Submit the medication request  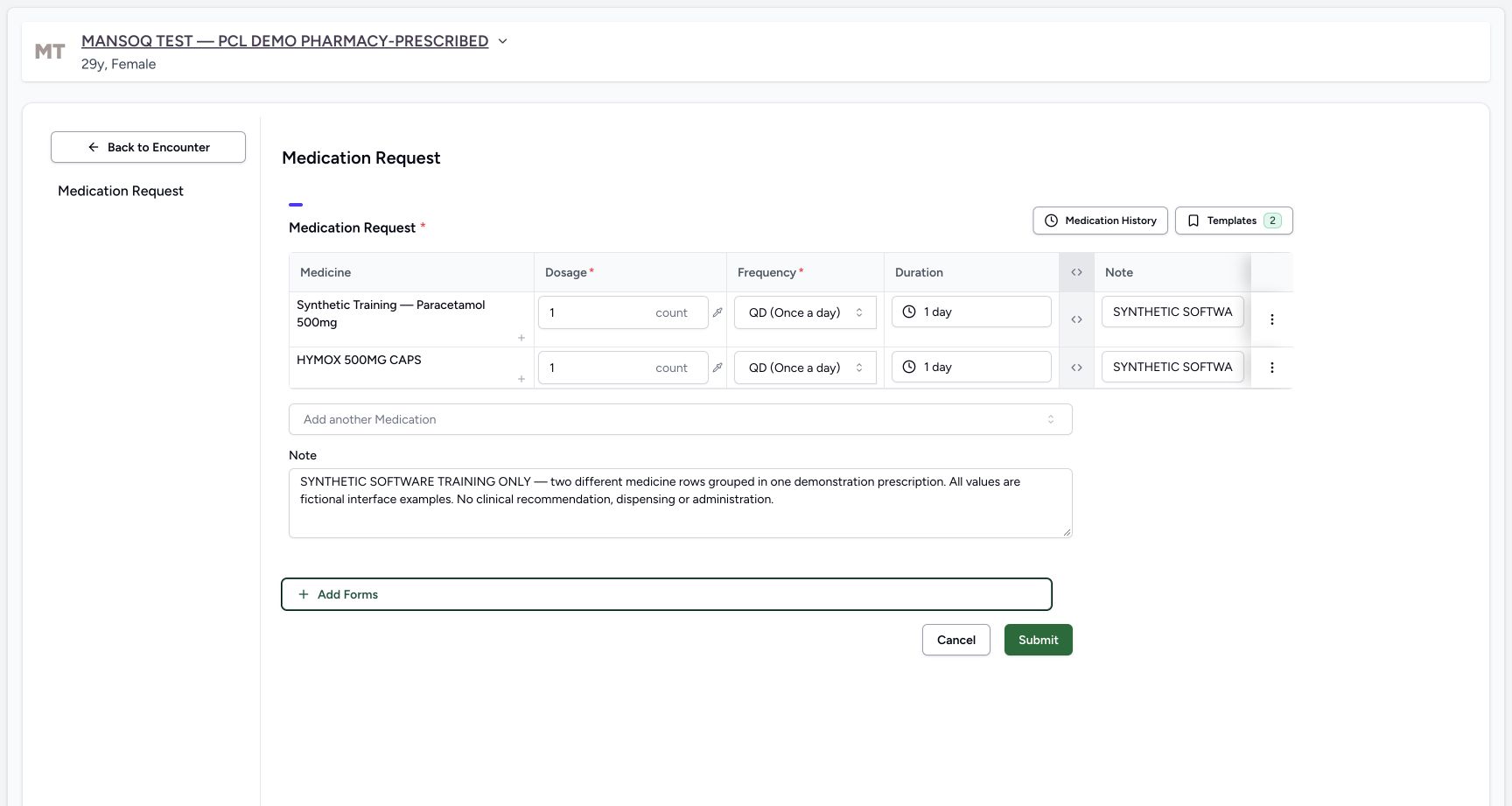(x=1038, y=640)
